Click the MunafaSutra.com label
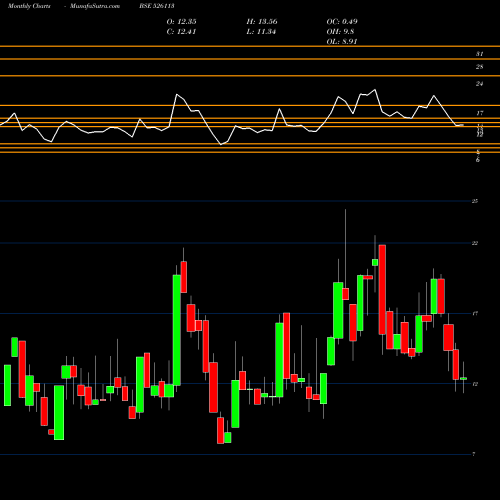 pos(95,6)
